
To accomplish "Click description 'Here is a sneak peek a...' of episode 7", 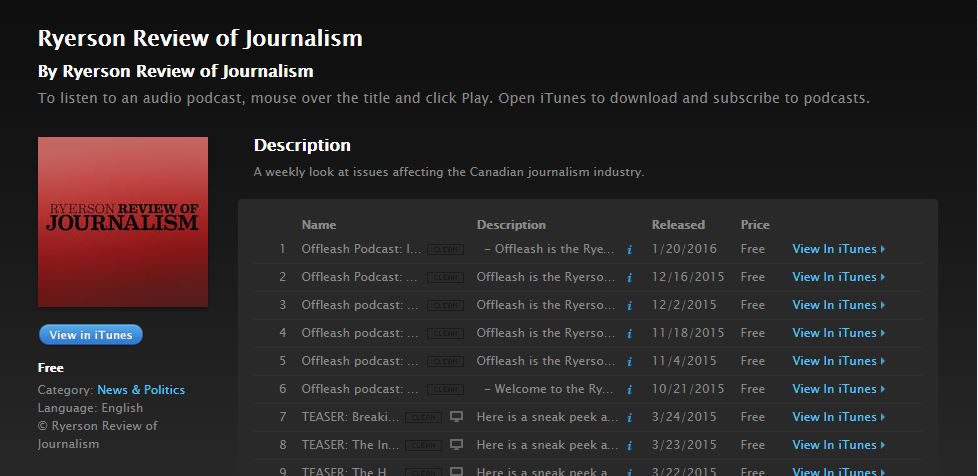I will pos(547,417).
